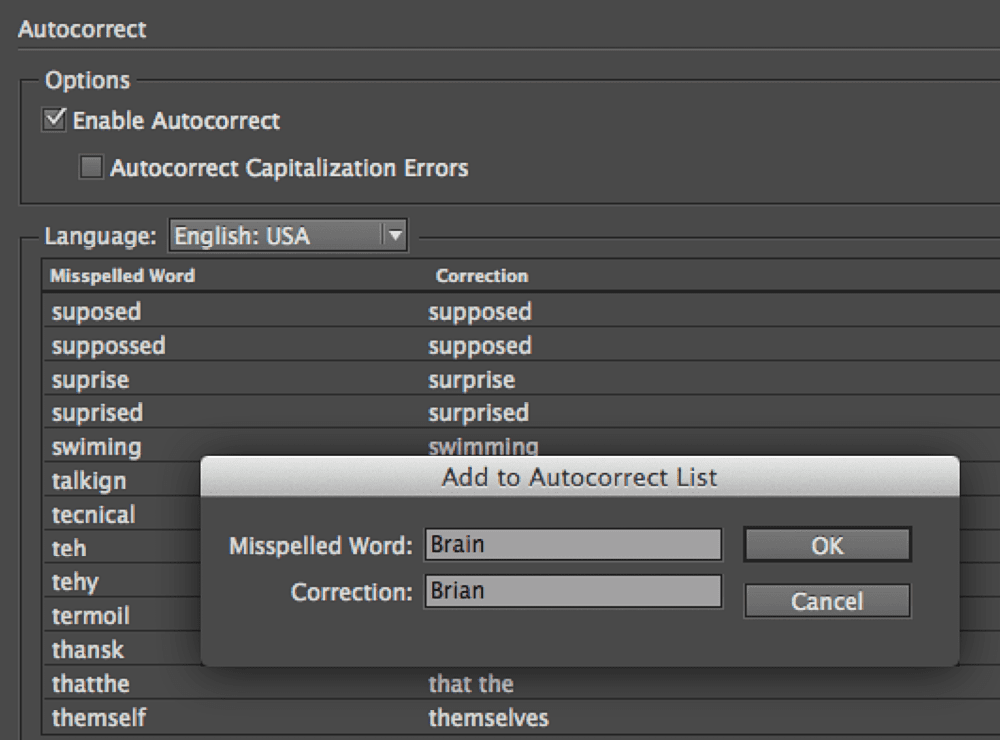
Task: Click the dropdown arrow next to English: USA
Action: tap(396, 235)
